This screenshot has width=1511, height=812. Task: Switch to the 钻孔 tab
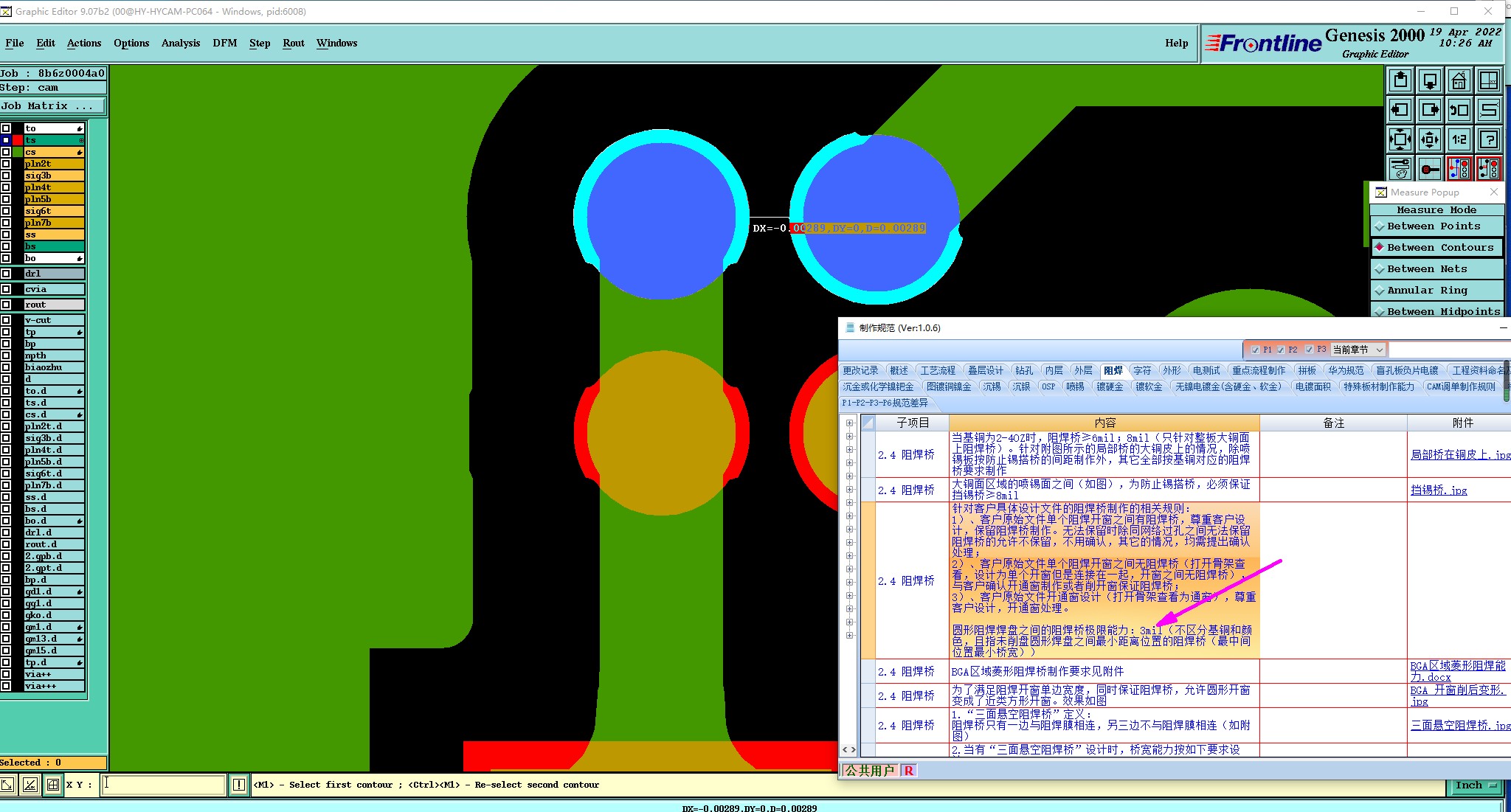click(1023, 370)
